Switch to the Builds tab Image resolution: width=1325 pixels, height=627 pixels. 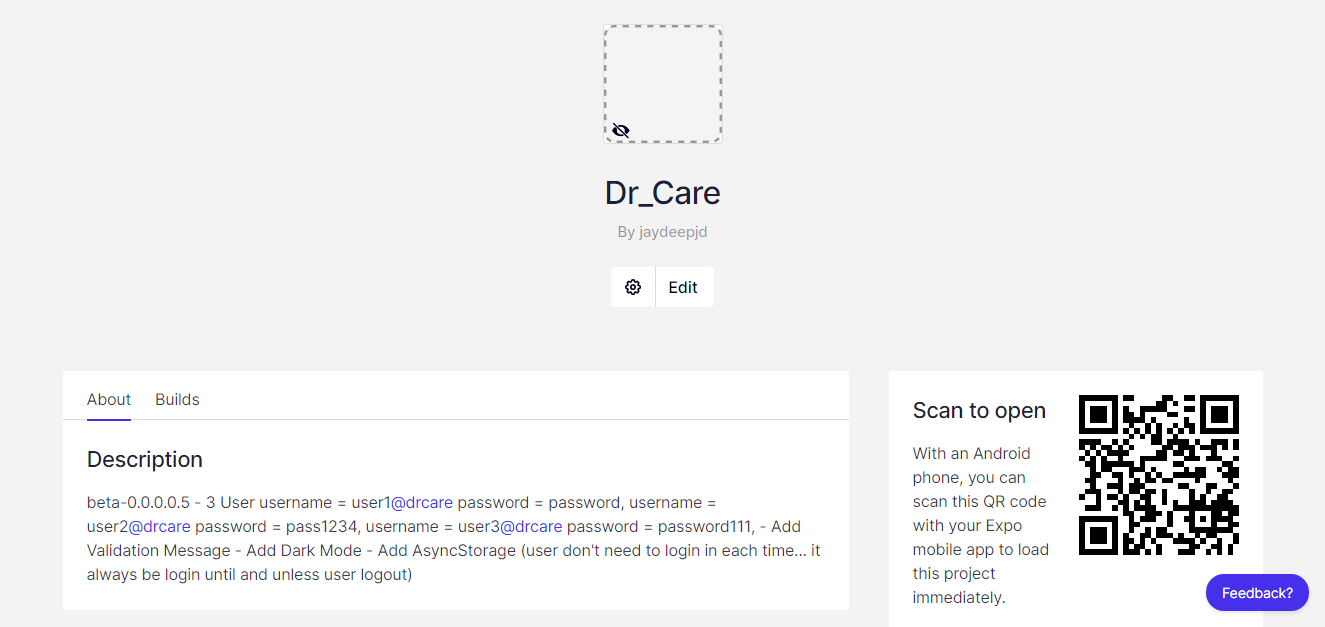[x=177, y=399]
